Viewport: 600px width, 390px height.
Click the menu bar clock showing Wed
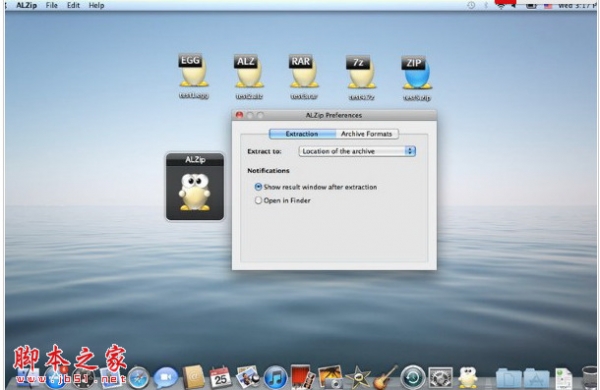click(x=577, y=5)
